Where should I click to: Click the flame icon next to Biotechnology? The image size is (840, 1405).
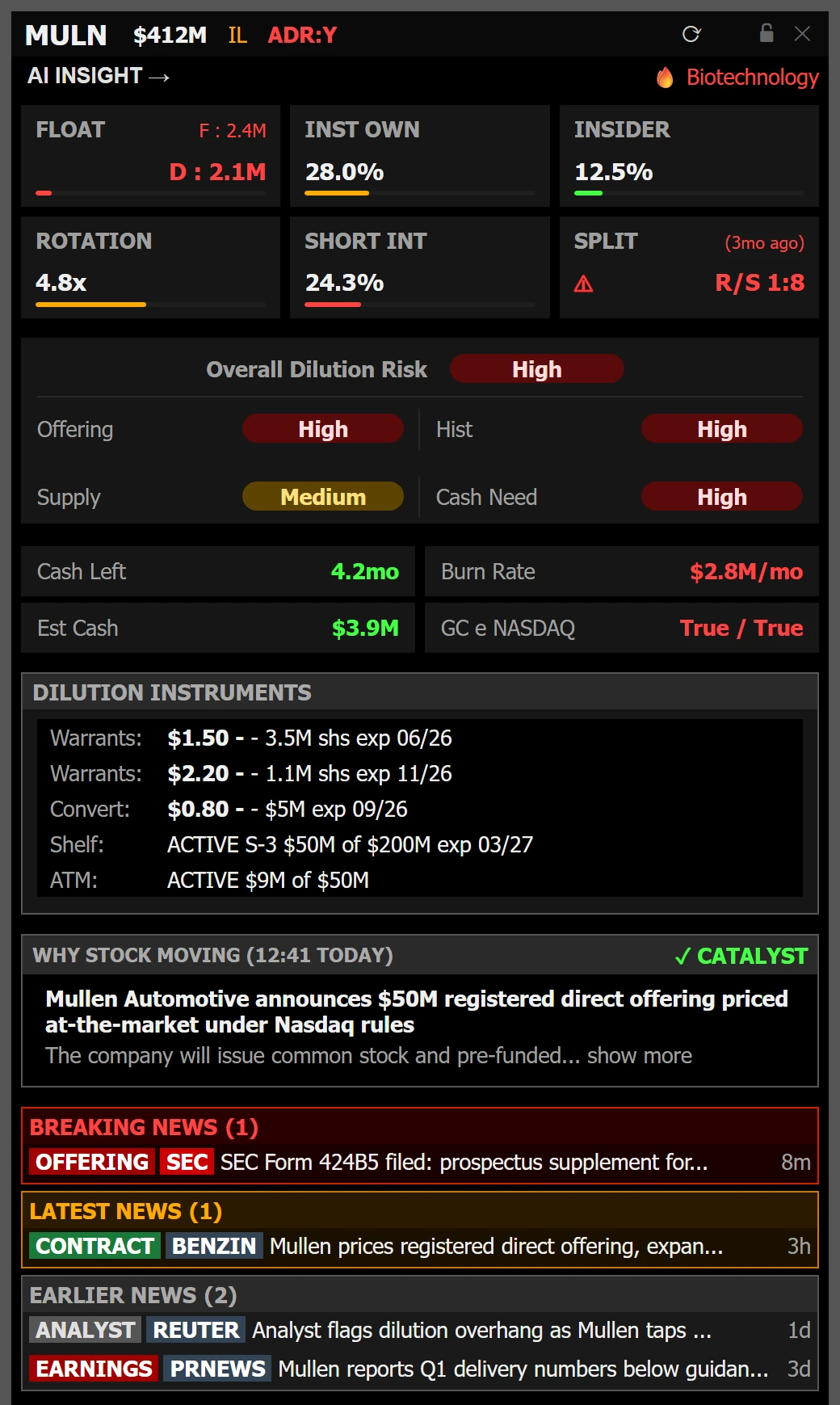coord(665,78)
